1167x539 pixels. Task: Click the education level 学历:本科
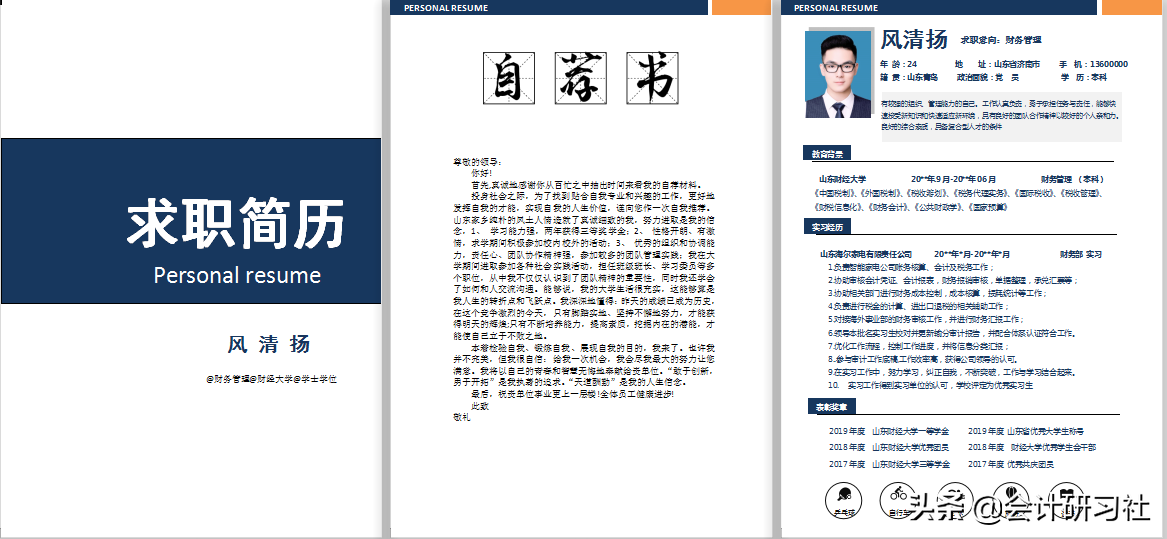pyautogui.click(x=1084, y=77)
